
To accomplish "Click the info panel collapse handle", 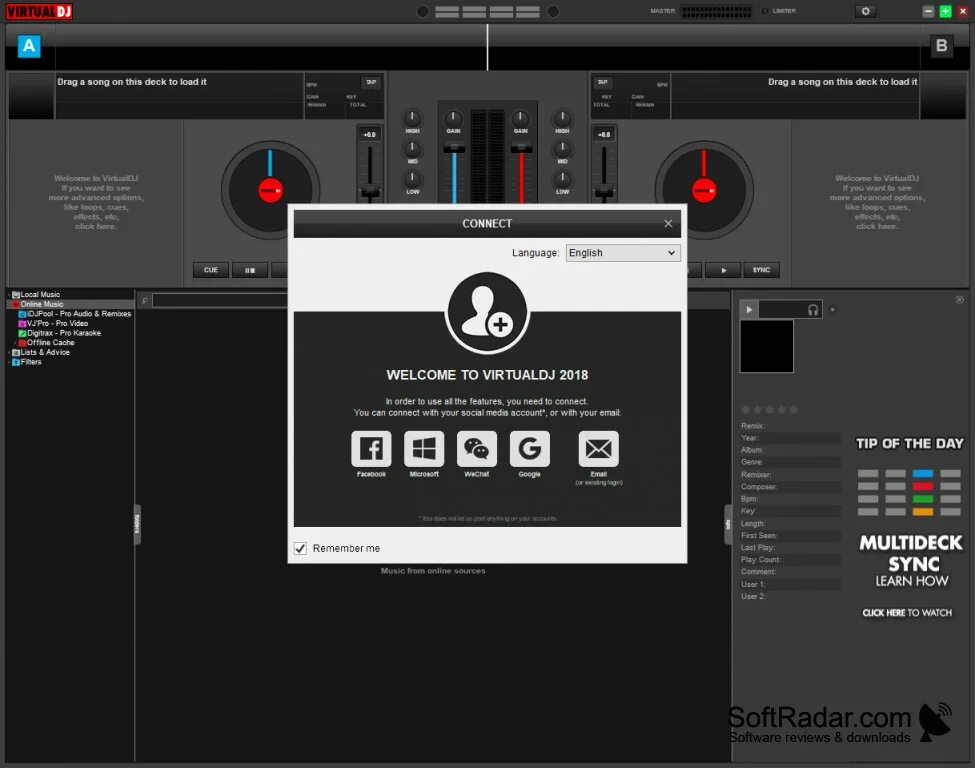I will coord(728,524).
